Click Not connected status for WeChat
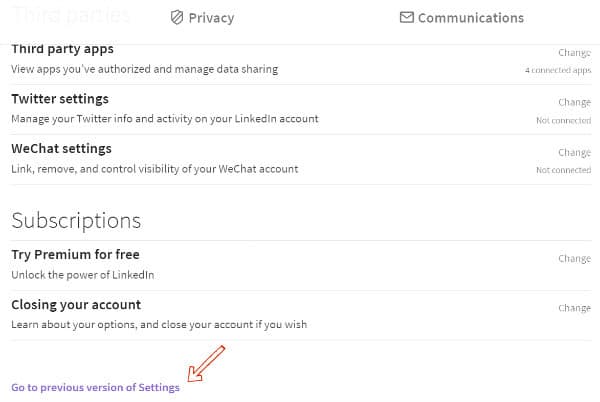The image size is (600, 402). (563, 170)
